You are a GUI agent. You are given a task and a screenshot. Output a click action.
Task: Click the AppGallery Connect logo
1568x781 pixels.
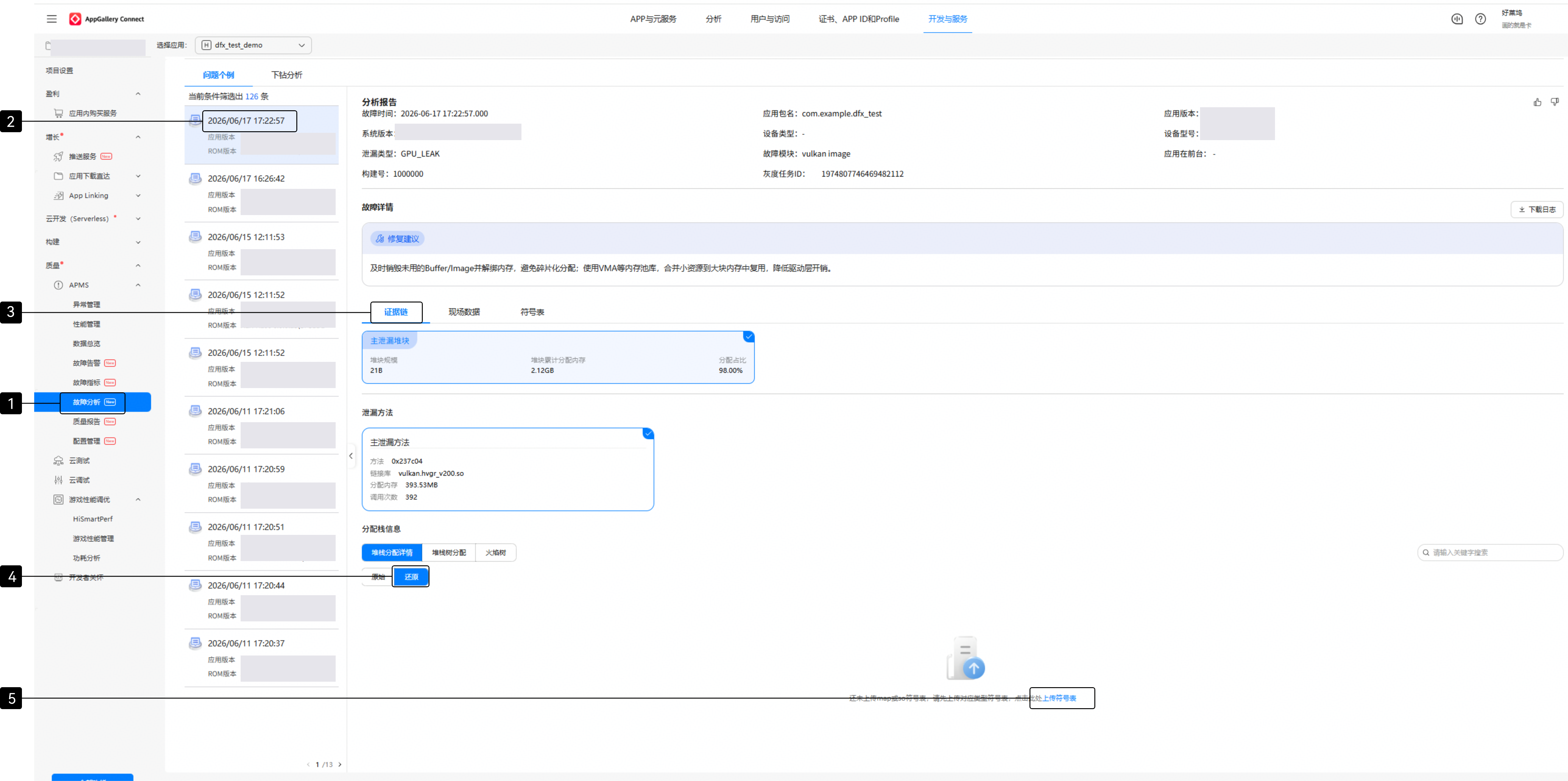coord(107,19)
